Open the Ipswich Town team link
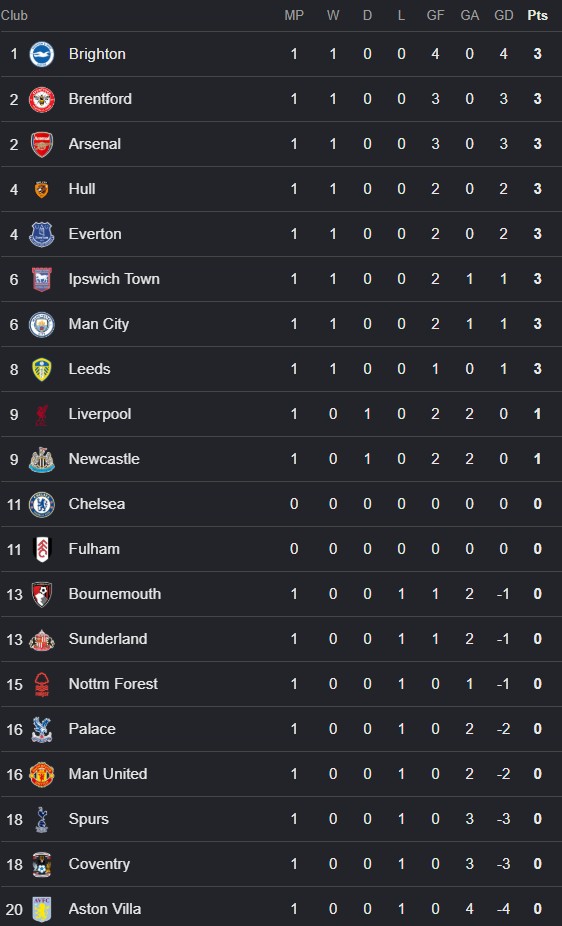Screen dimensions: 562x926 [x=114, y=279]
